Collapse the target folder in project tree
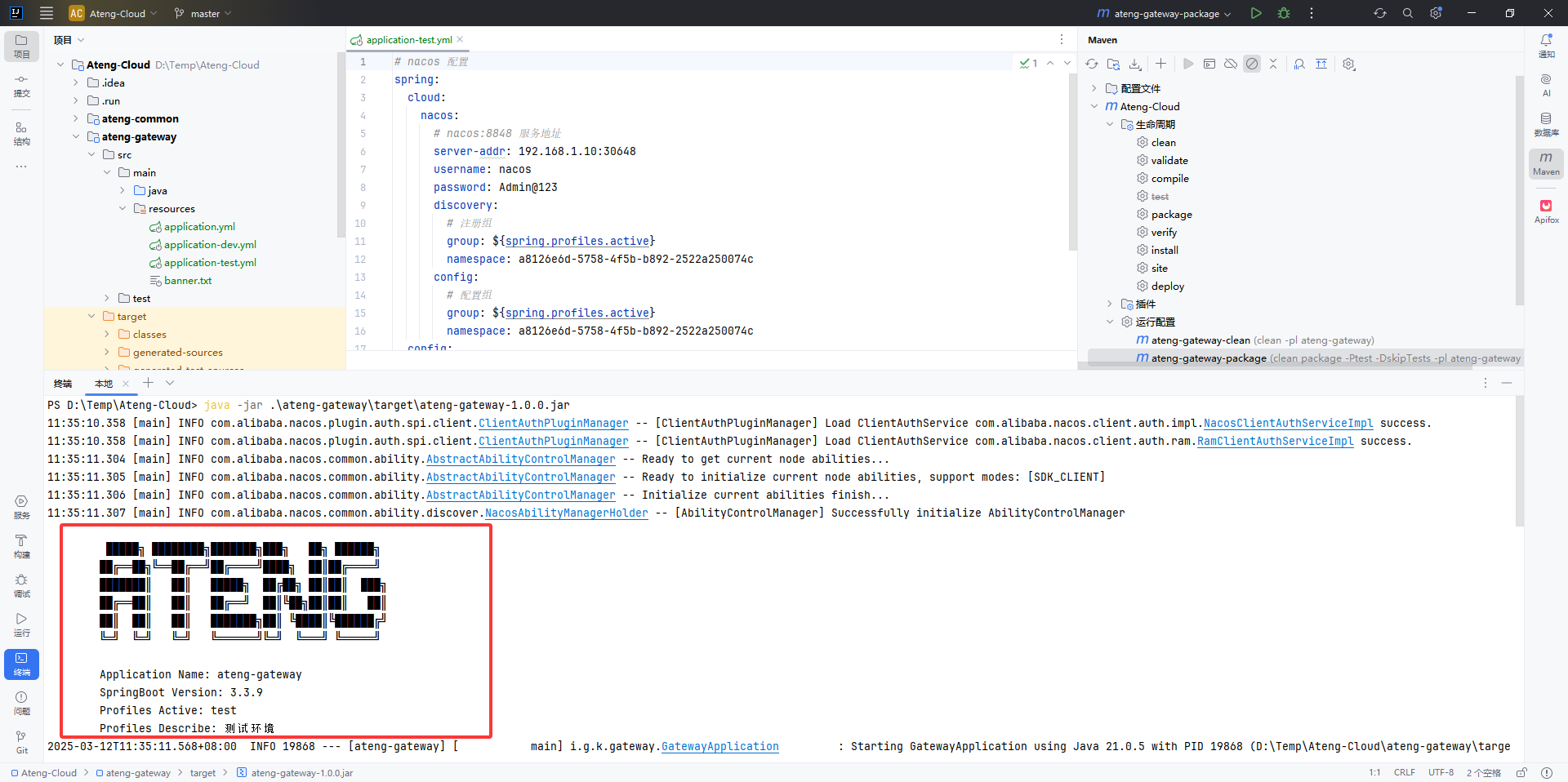 pyautogui.click(x=91, y=317)
